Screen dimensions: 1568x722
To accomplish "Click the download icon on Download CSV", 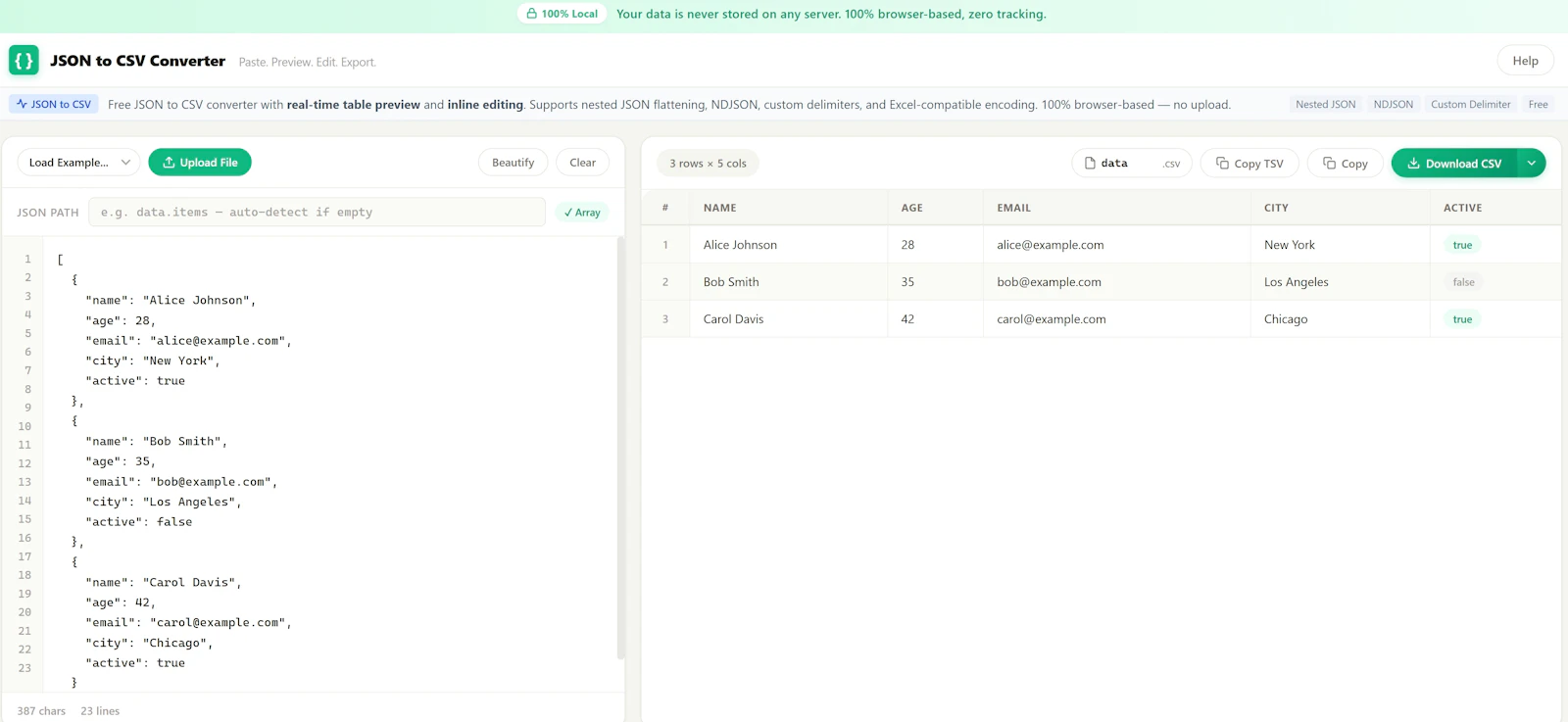I will (1413, 164).
